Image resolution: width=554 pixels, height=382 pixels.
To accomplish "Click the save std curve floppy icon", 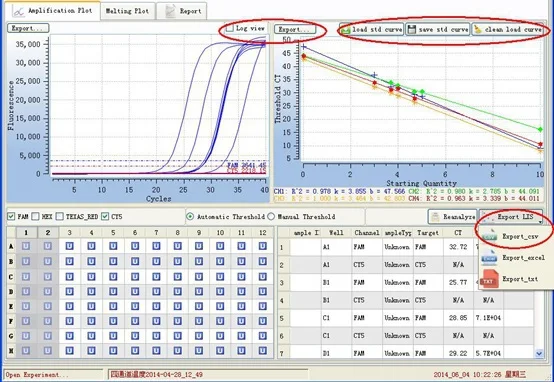I will [412, 30].
